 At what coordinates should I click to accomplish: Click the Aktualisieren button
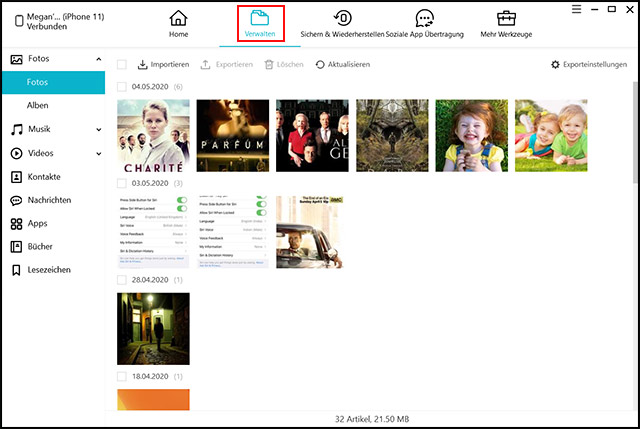343,64
